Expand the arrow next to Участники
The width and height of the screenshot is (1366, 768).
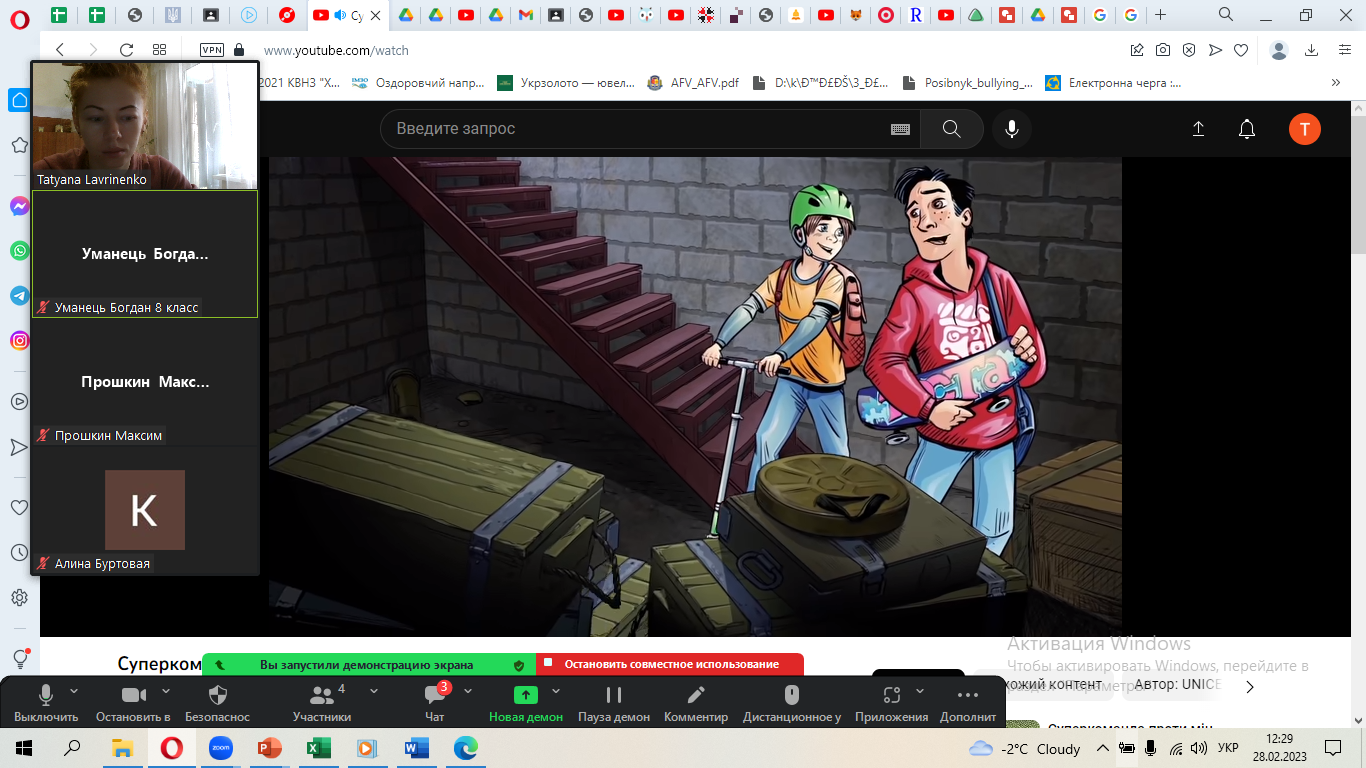[374, 691]
